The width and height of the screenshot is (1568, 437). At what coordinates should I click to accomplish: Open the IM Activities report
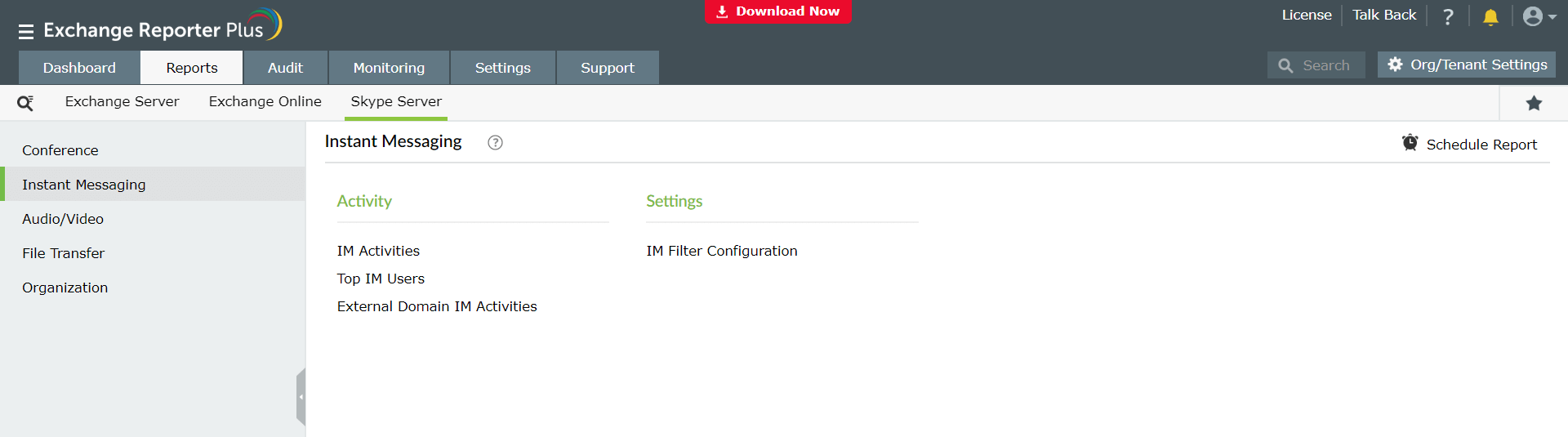click(x=378, y=251)
